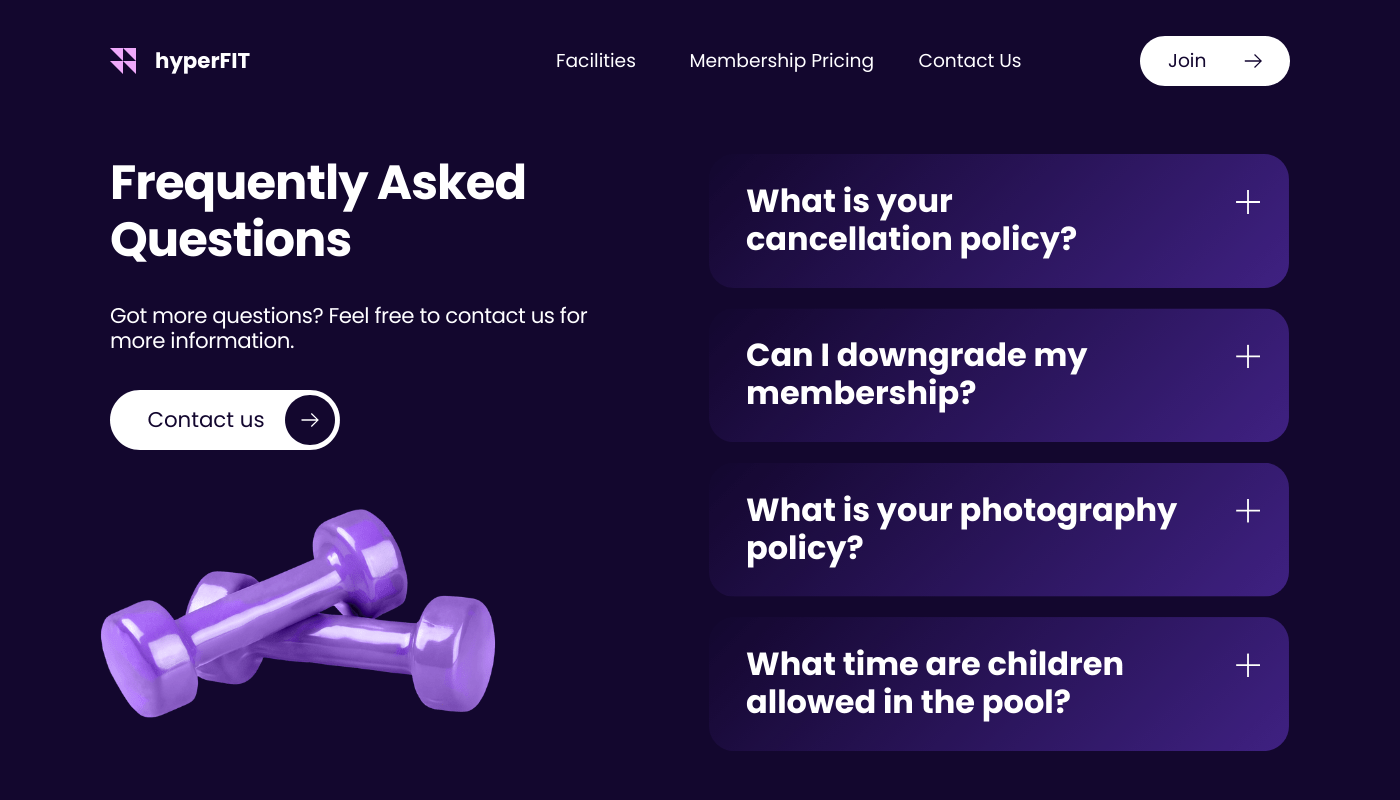Click the plus icon on the children pool question
This screenshot has height=800, width=1400.
click(x=1248, y=665)
